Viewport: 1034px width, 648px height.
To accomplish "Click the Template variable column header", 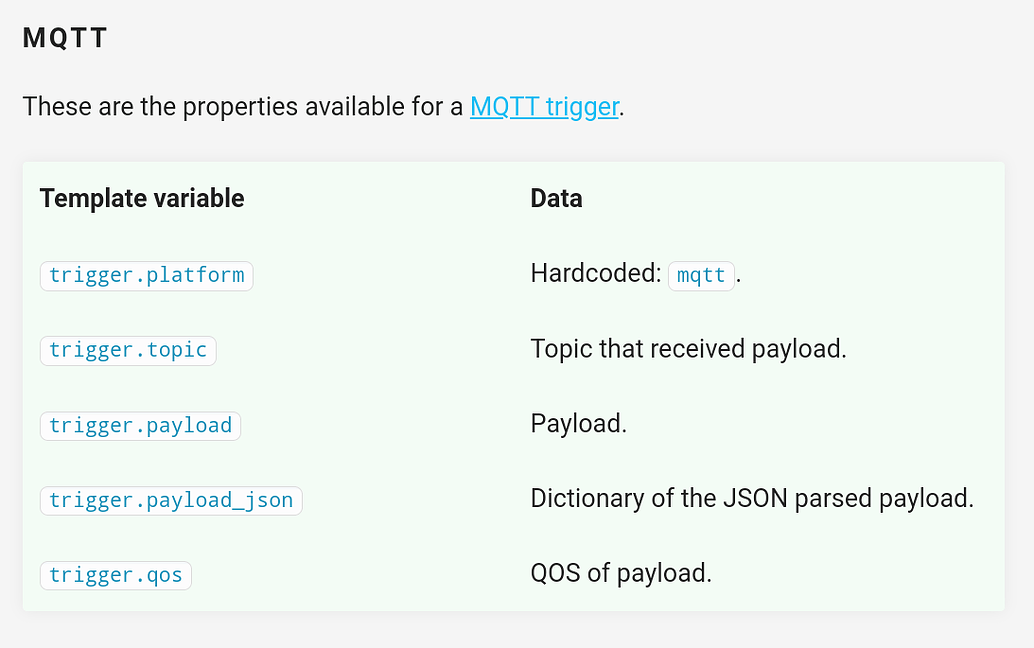I will click(x=142, y=198).
